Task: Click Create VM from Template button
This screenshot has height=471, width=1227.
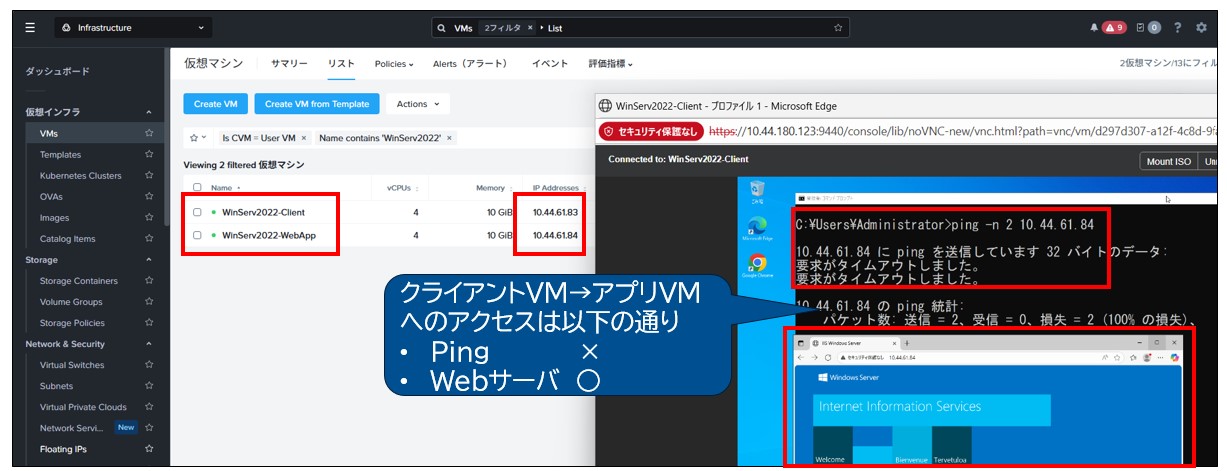Action: click(317, 104)
